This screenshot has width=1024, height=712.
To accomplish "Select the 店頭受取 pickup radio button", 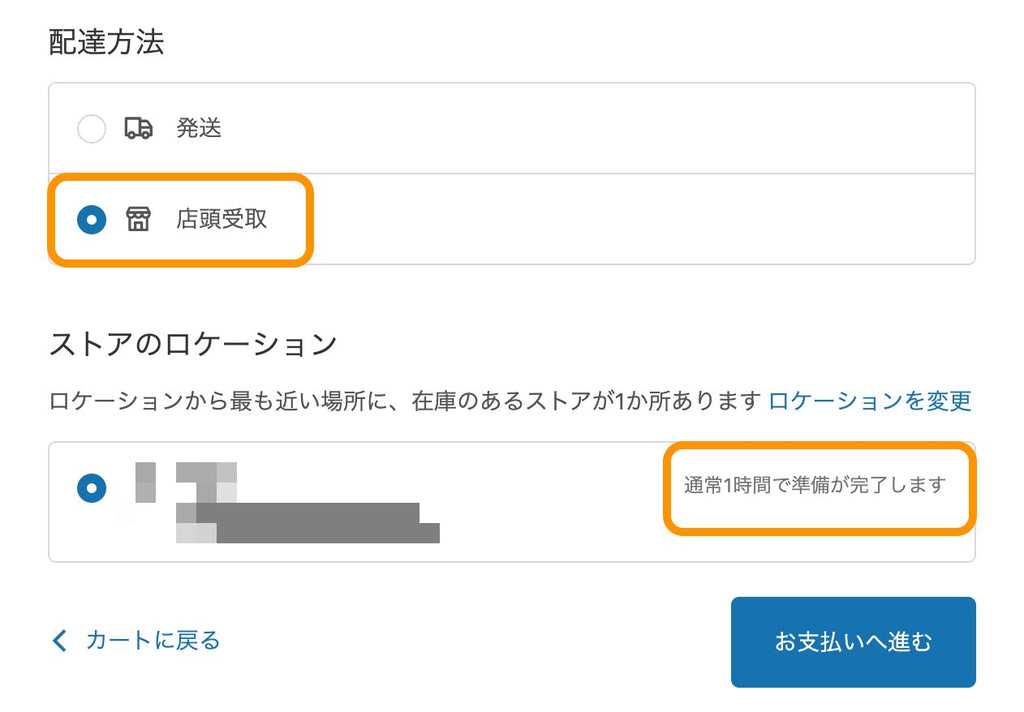I will point(91,219).
